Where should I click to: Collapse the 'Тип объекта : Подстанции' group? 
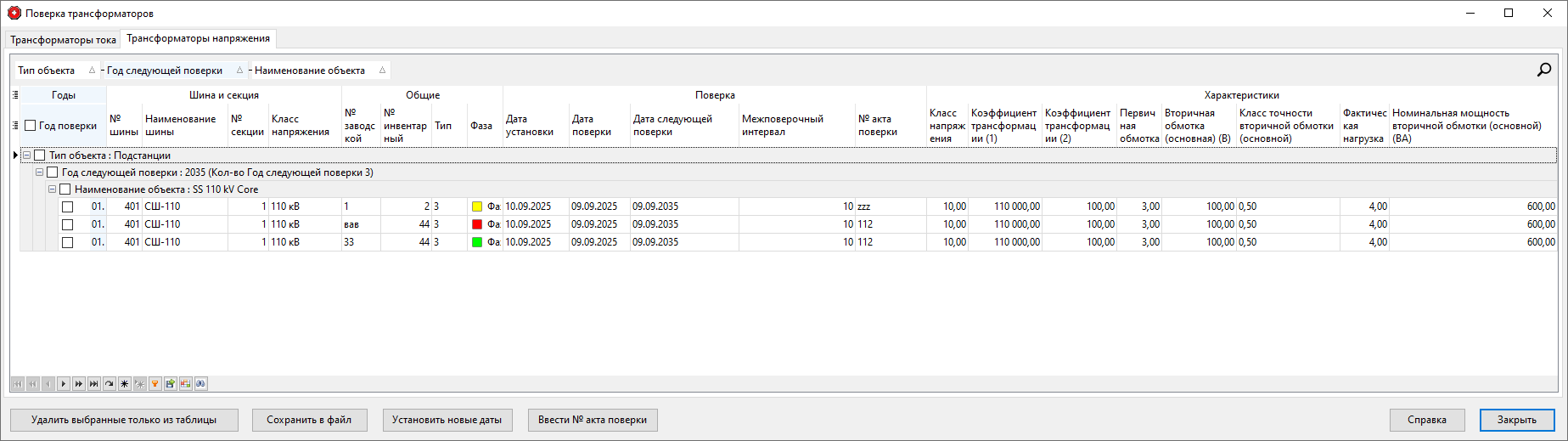coord(26,155)
